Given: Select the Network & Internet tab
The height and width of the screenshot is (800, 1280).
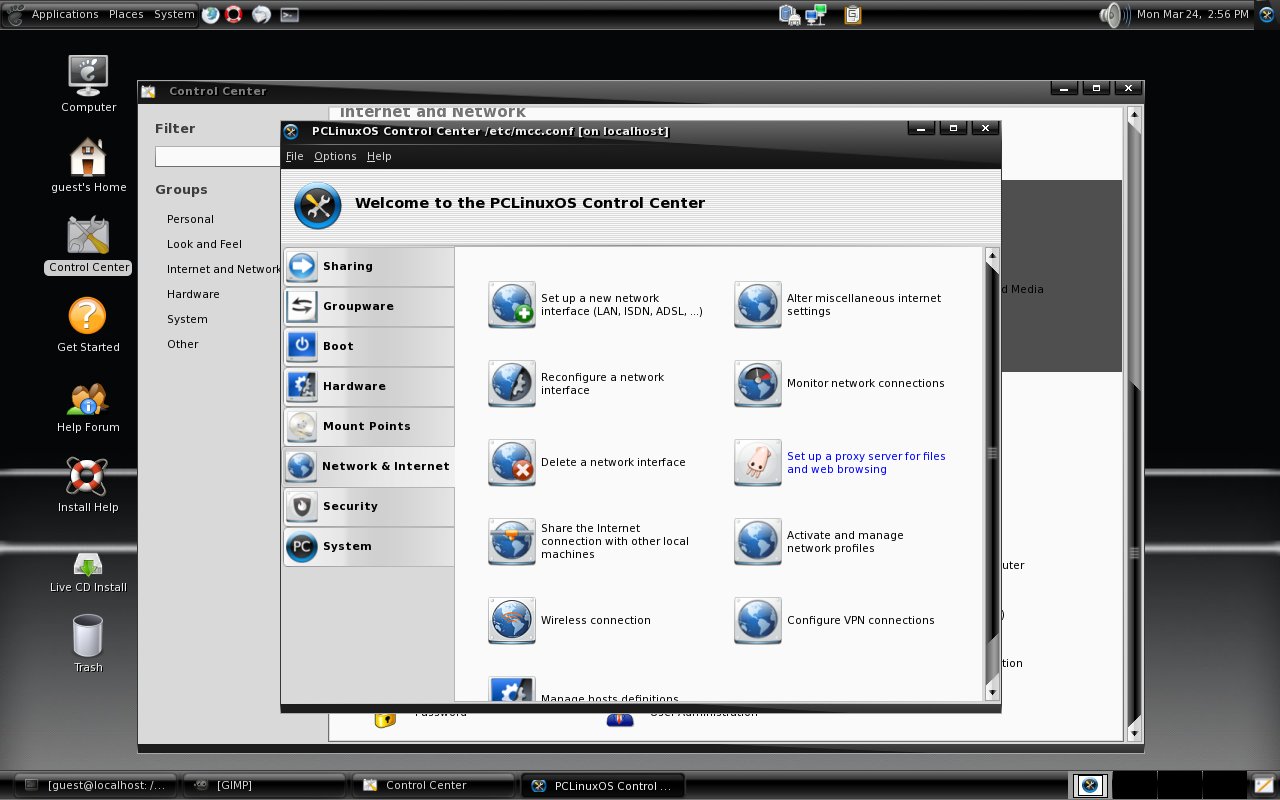Looking at the screenshot, I should coord(369,467).
